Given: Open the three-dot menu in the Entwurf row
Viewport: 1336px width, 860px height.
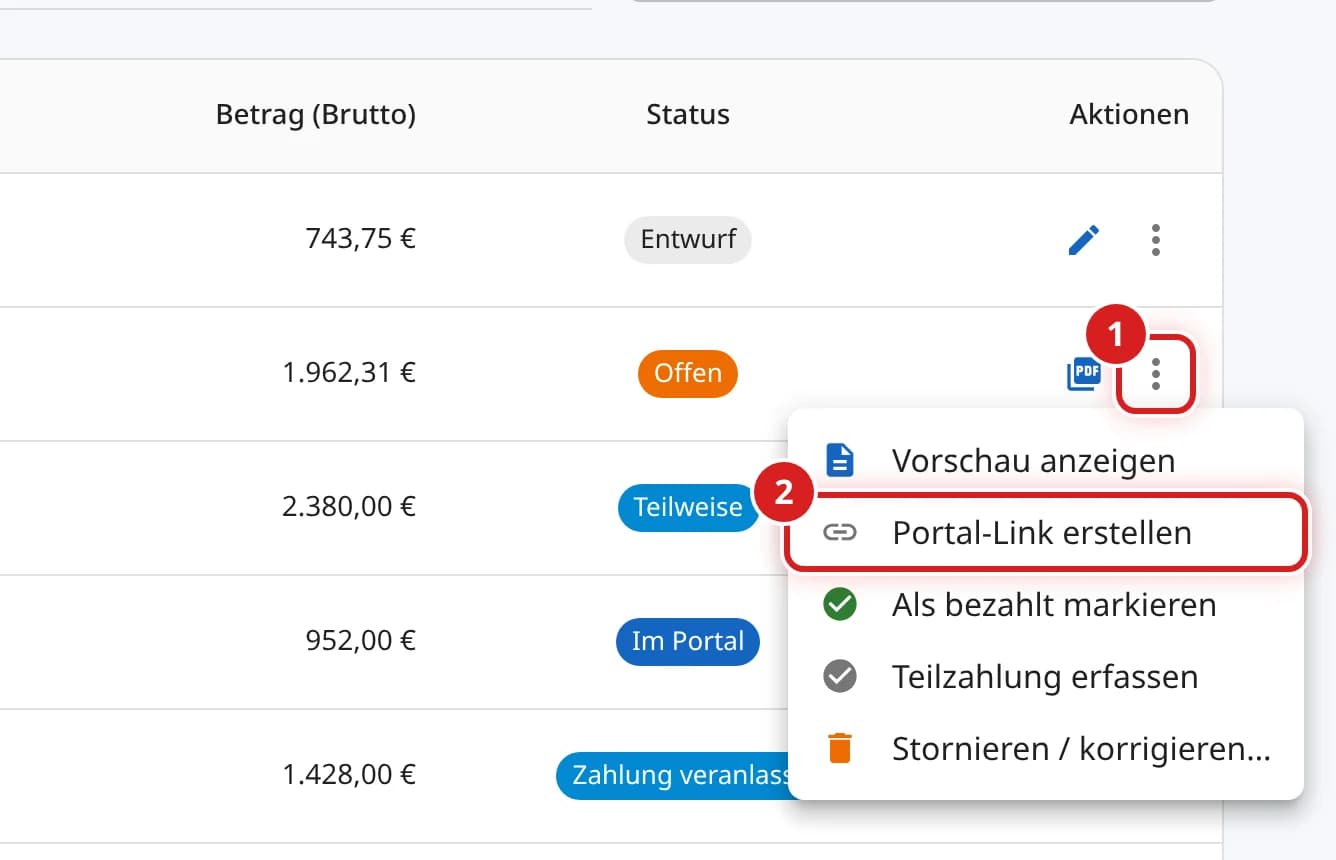Looking at the screenshot, I should (x=1156, y=240).
